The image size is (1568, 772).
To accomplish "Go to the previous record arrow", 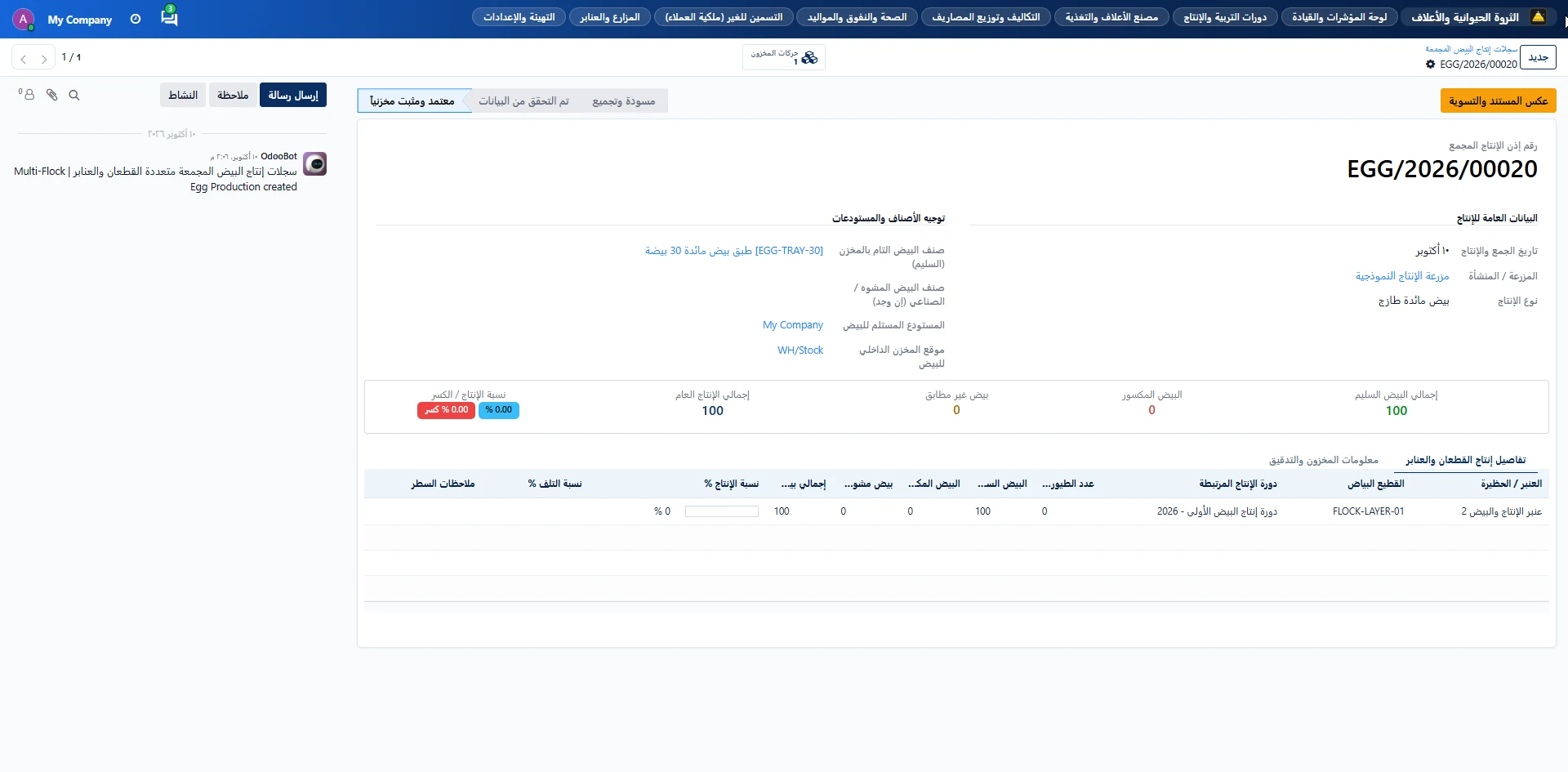I will (24, 58).
